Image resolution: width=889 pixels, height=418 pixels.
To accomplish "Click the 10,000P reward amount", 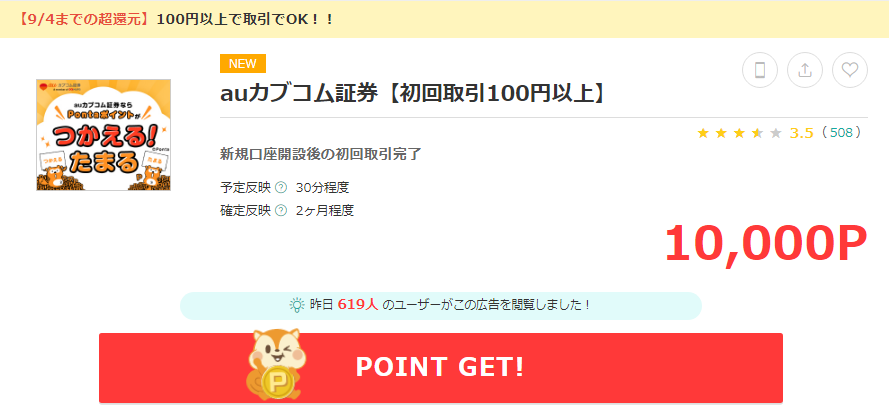I will point(765,243).
